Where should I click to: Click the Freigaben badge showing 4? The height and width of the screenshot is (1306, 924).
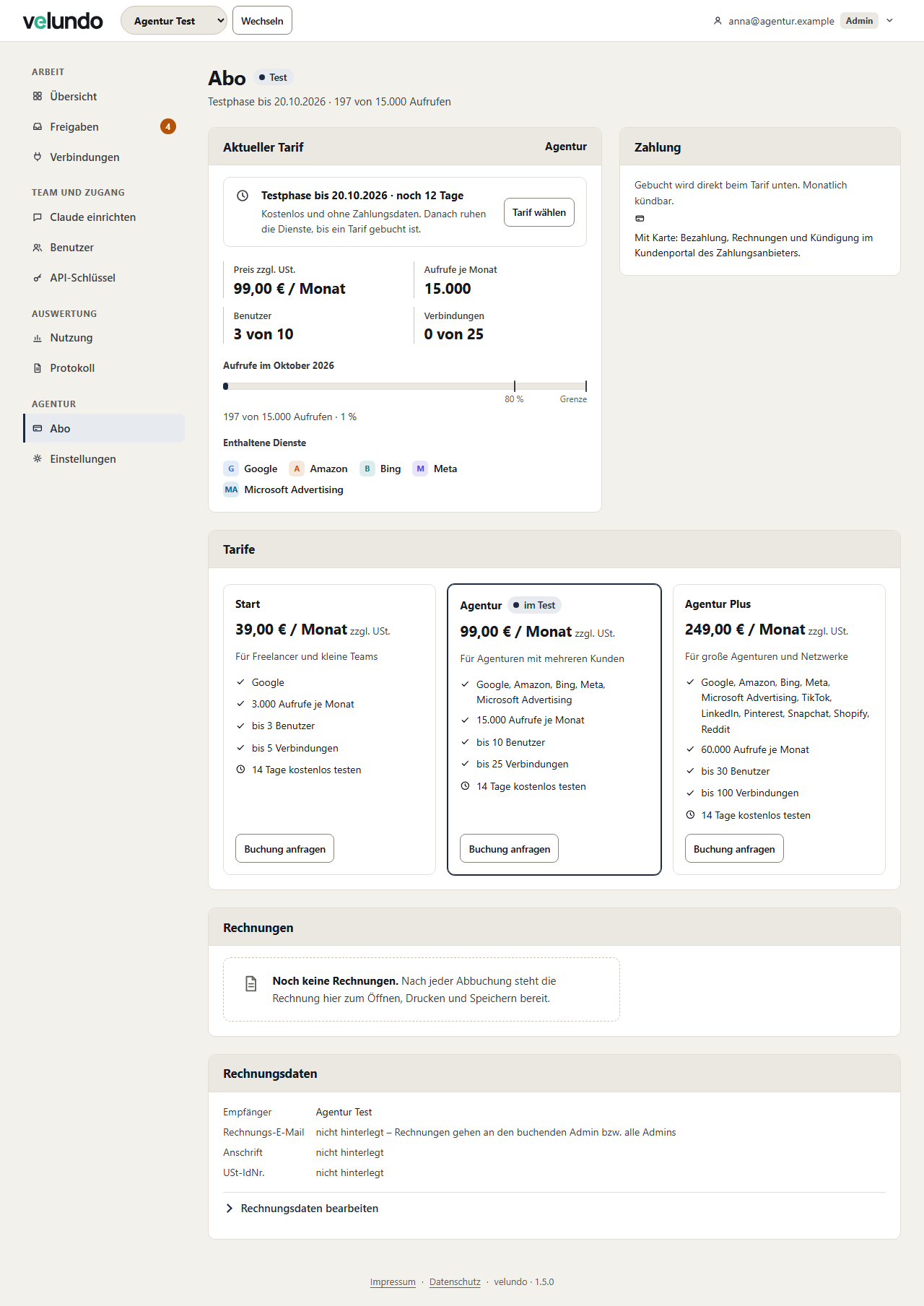[x=168, y=126]
